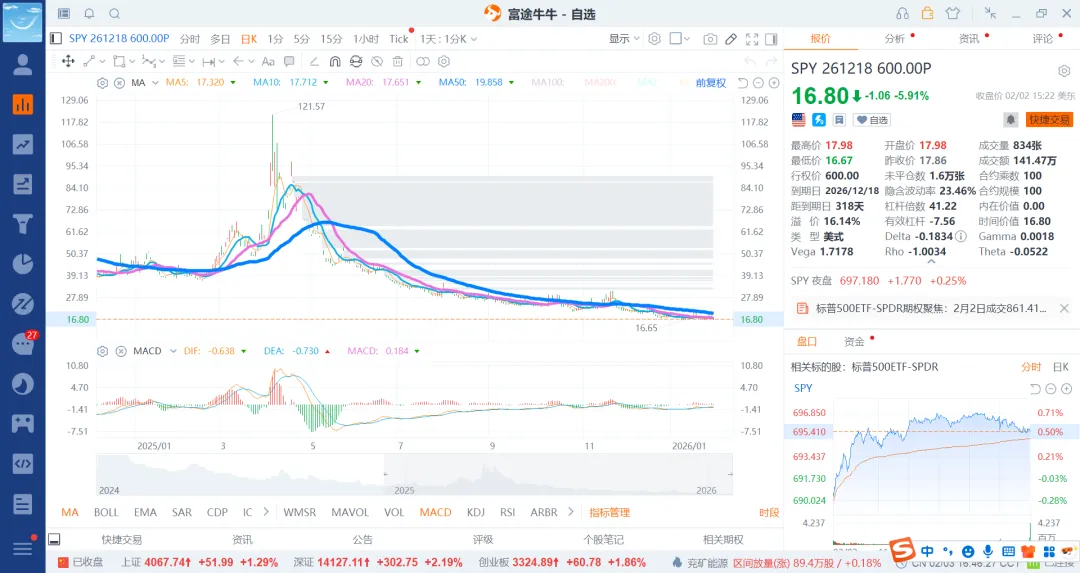Toggle the bottom panel collapse icon

point(54,539)
